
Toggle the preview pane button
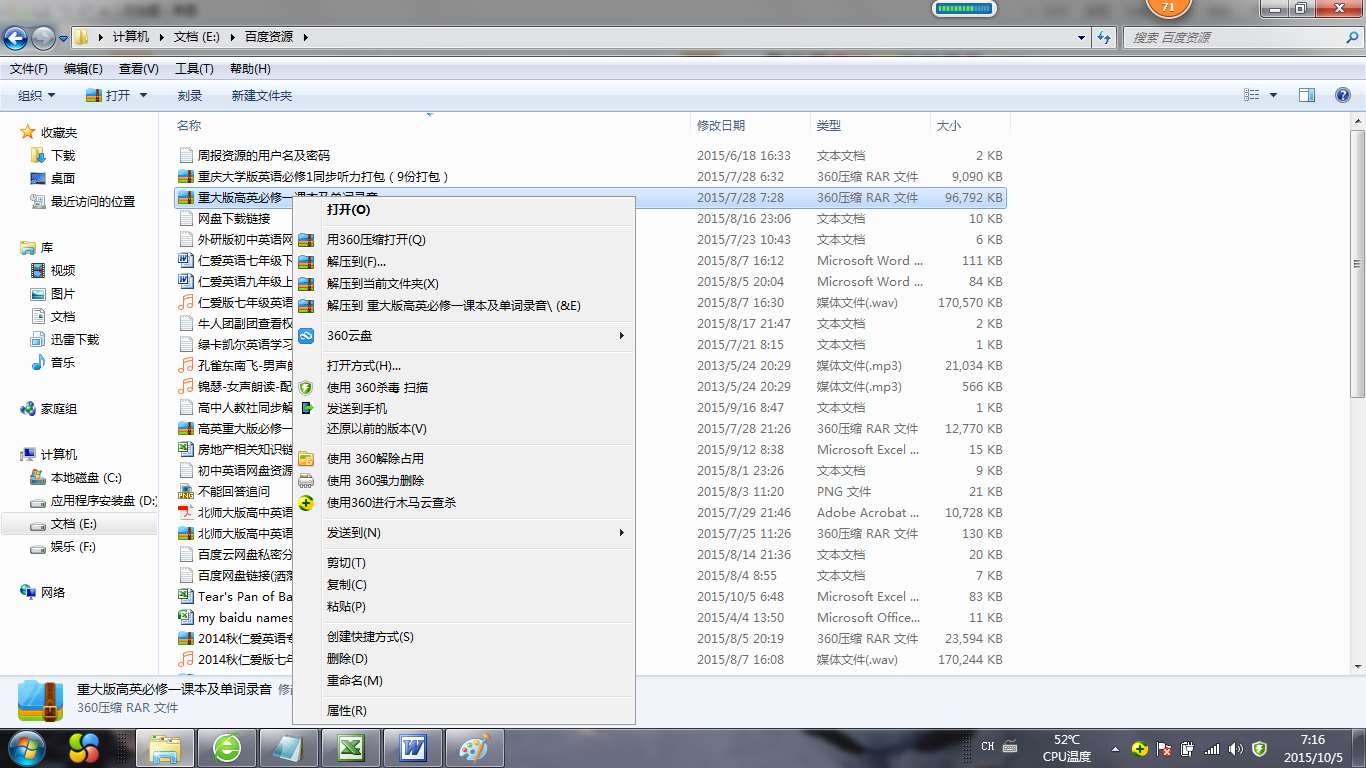[x=1307, y=95]
